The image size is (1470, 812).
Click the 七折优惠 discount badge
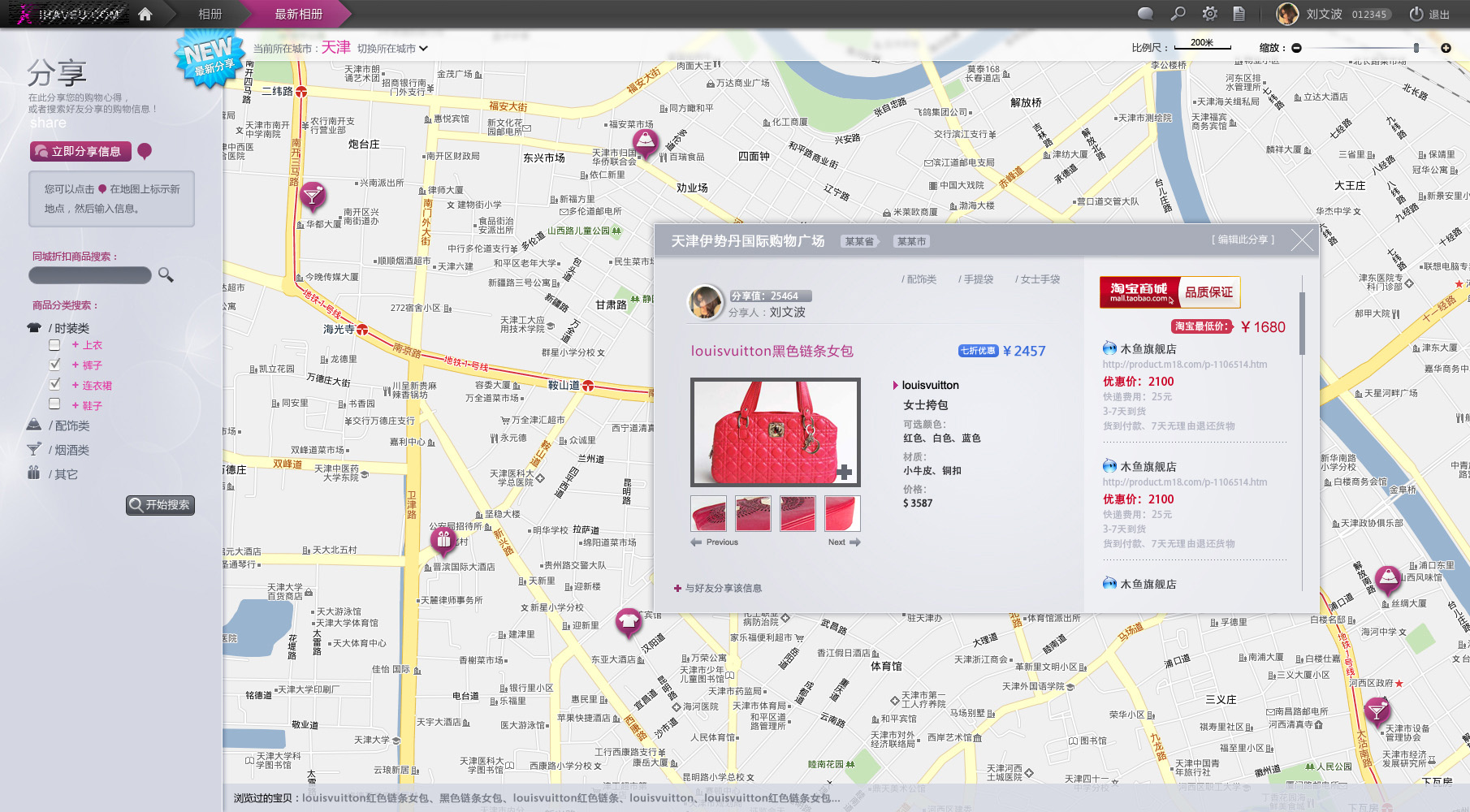tap(977, 351)
